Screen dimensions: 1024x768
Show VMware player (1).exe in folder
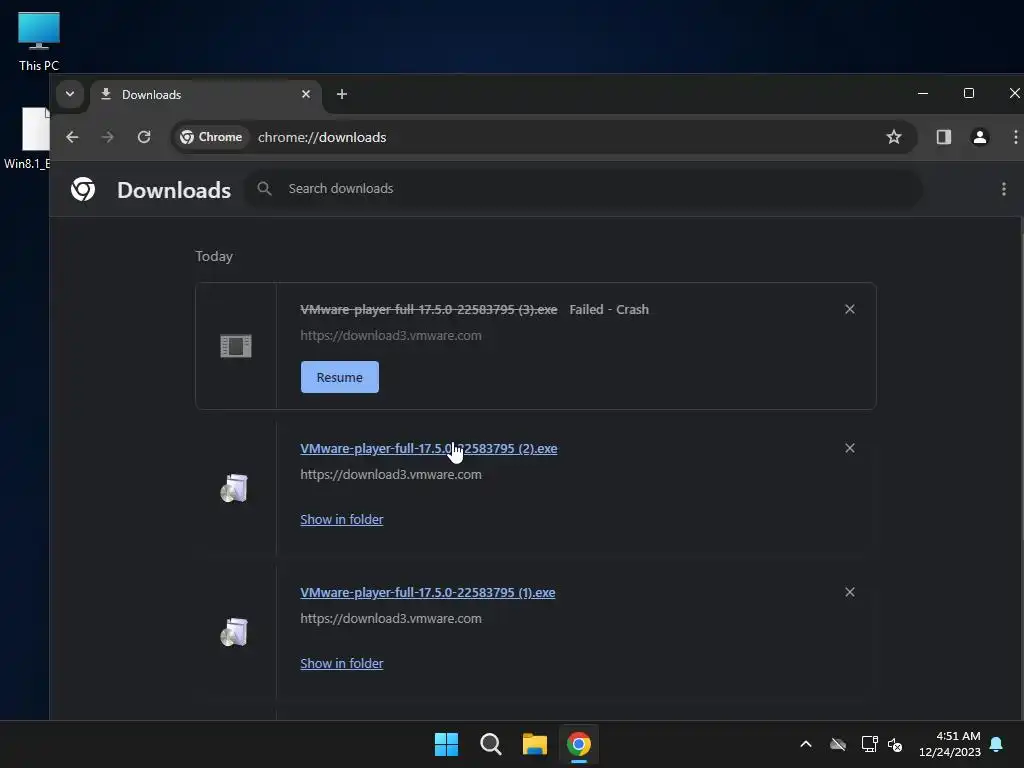click(x=342, y=663)
